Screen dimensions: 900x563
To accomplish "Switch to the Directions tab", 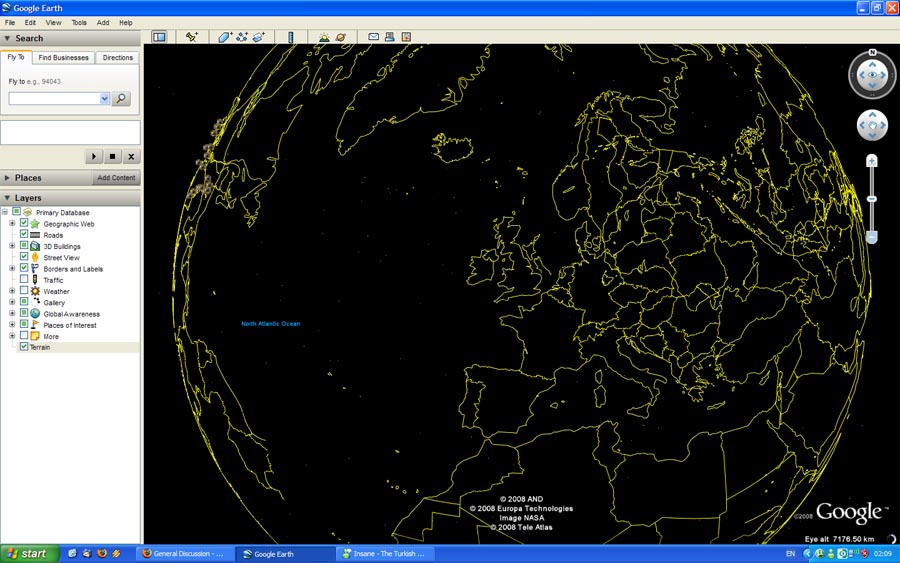I will (118, 57).
